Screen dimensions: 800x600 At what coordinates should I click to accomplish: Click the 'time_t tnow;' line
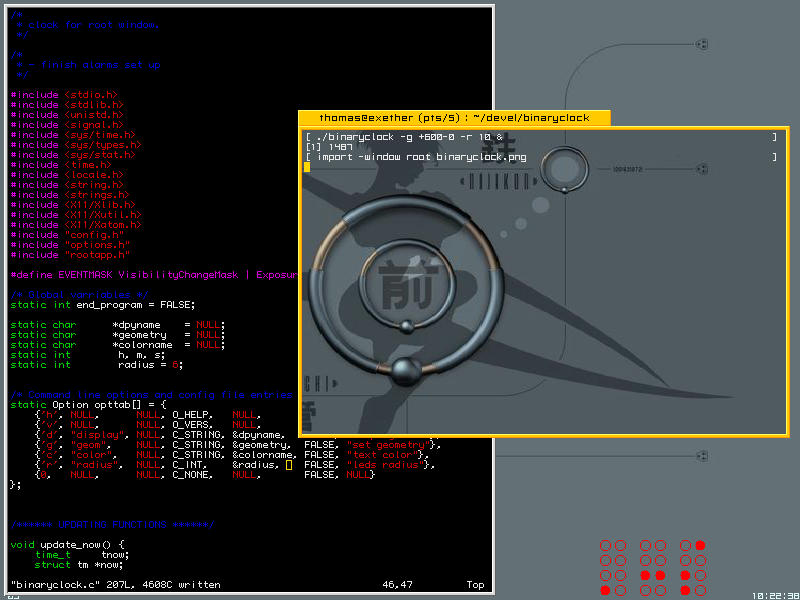coord(82,555)
